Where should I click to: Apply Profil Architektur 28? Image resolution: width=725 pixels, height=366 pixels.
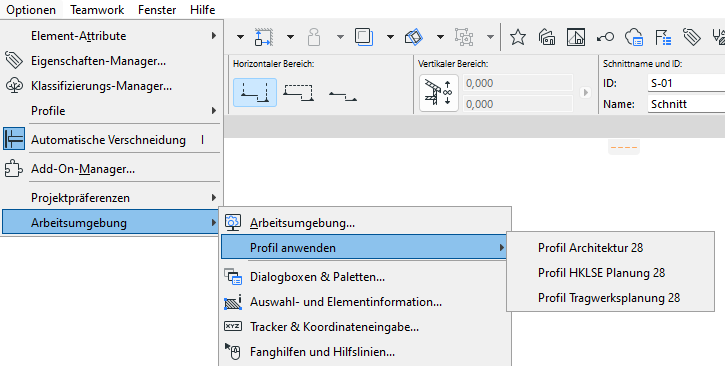[x=610, y=248]
